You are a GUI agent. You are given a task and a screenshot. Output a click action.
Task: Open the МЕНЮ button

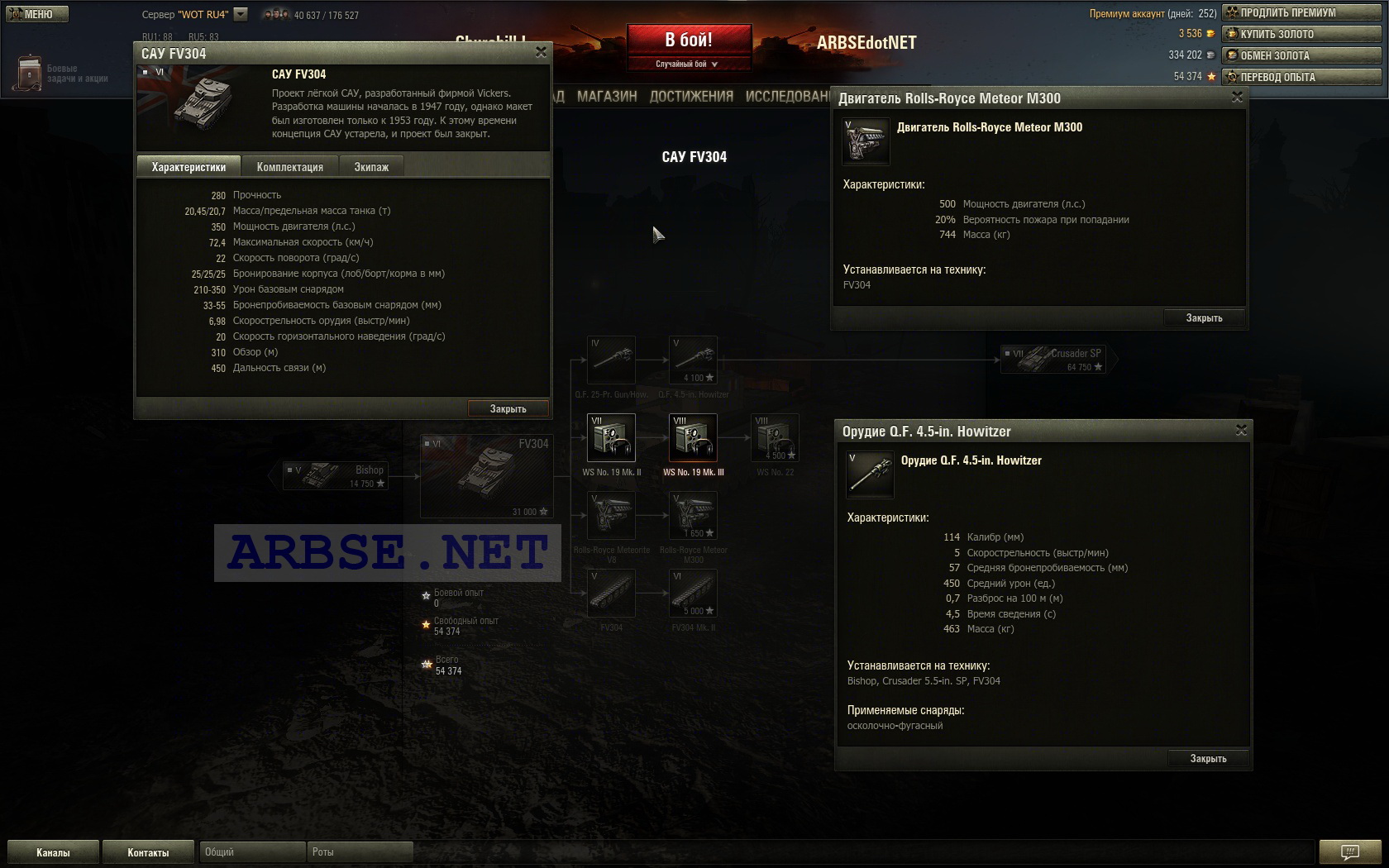(37, 14)
